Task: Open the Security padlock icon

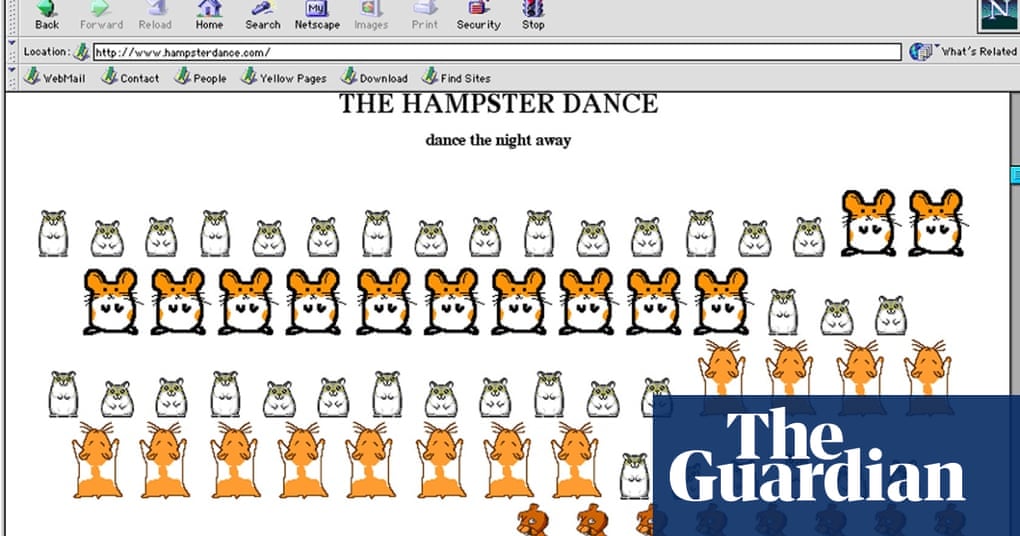Action: (x=479, y=8)
